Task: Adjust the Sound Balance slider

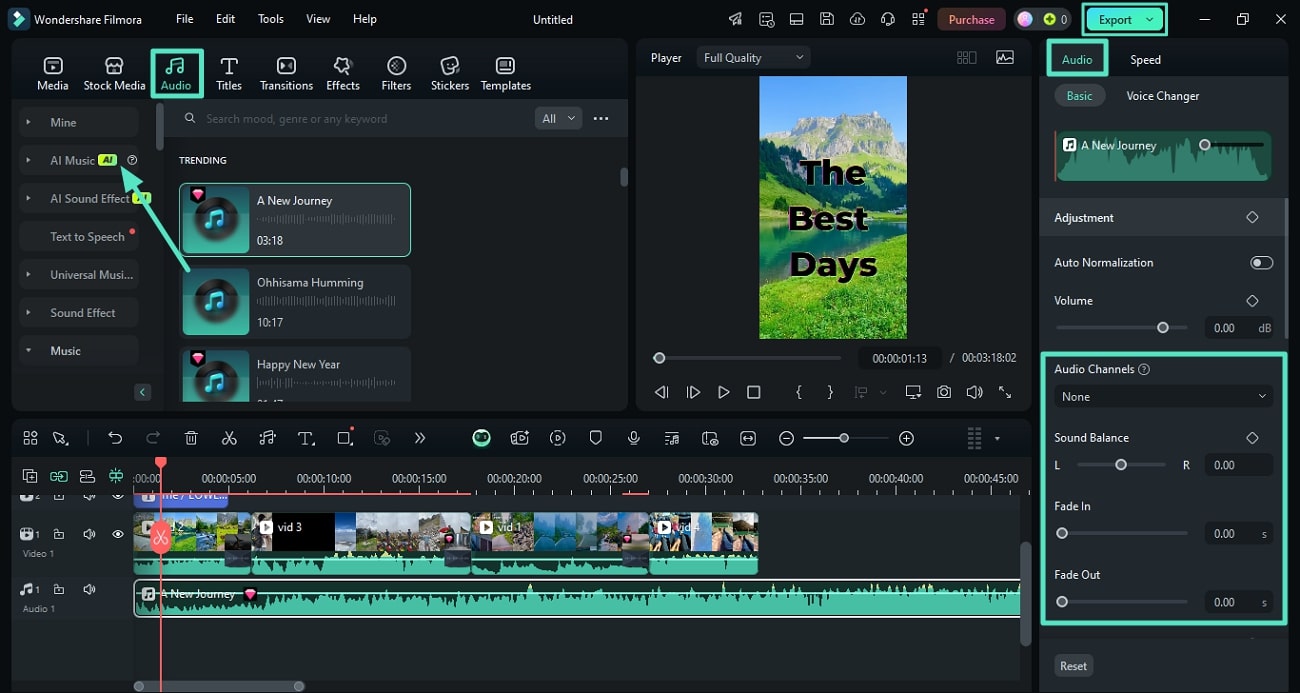Action: click(x=1121, y=465)
